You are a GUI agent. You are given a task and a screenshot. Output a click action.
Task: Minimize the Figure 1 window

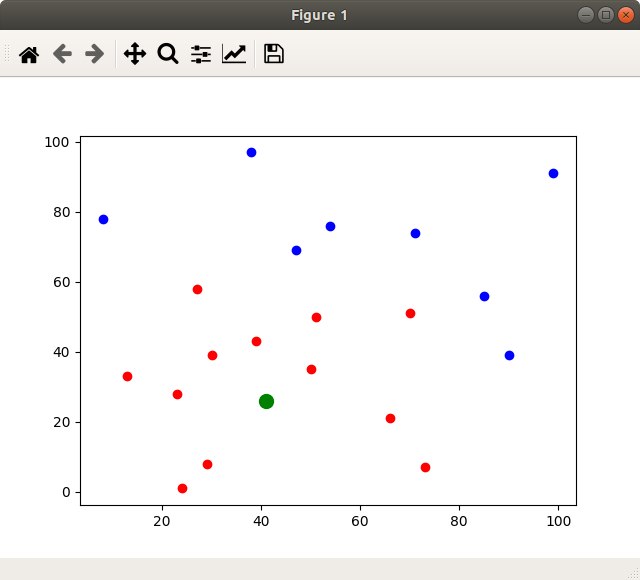pyautogui.click(x=586, y=15)
